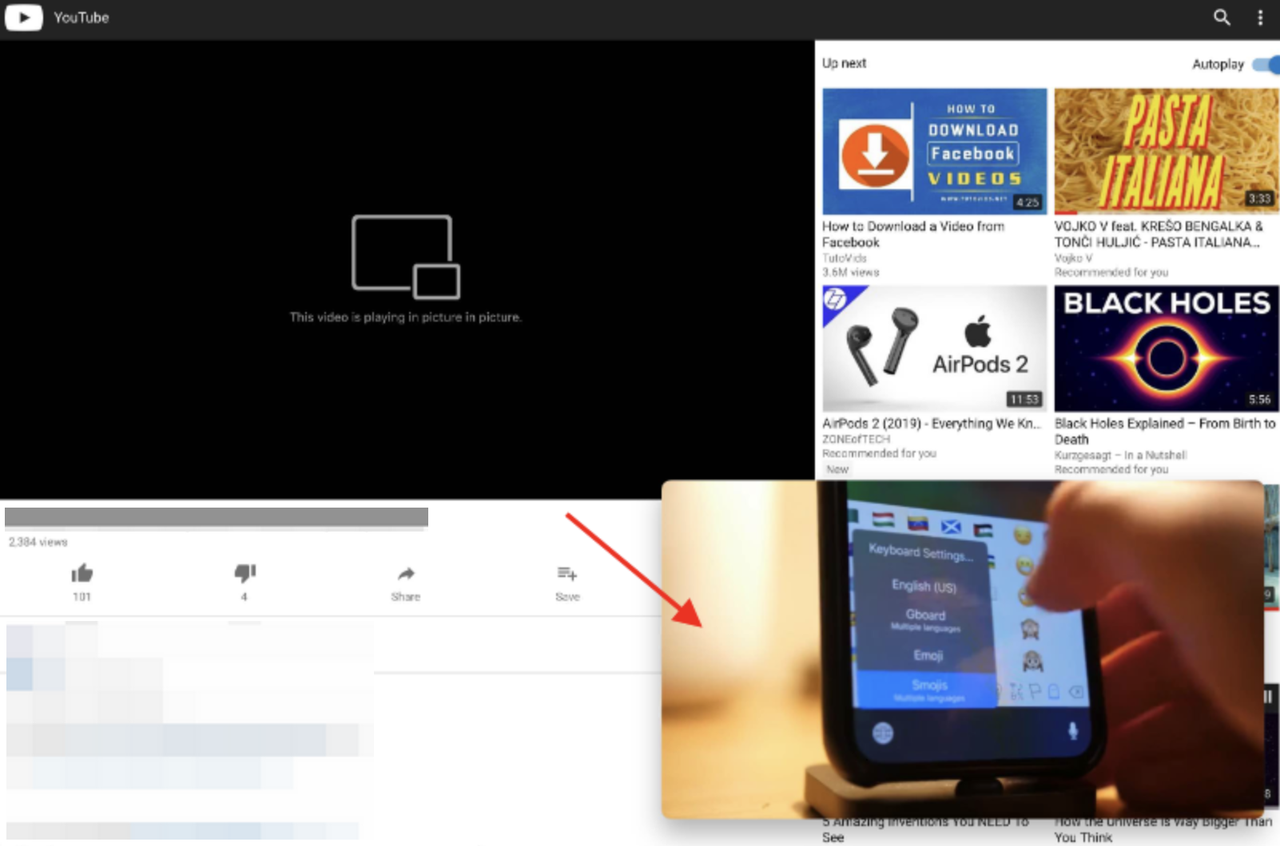Open the three-dot options menu
This screenshot has height=846, width=1280.
coord(1259,17)
